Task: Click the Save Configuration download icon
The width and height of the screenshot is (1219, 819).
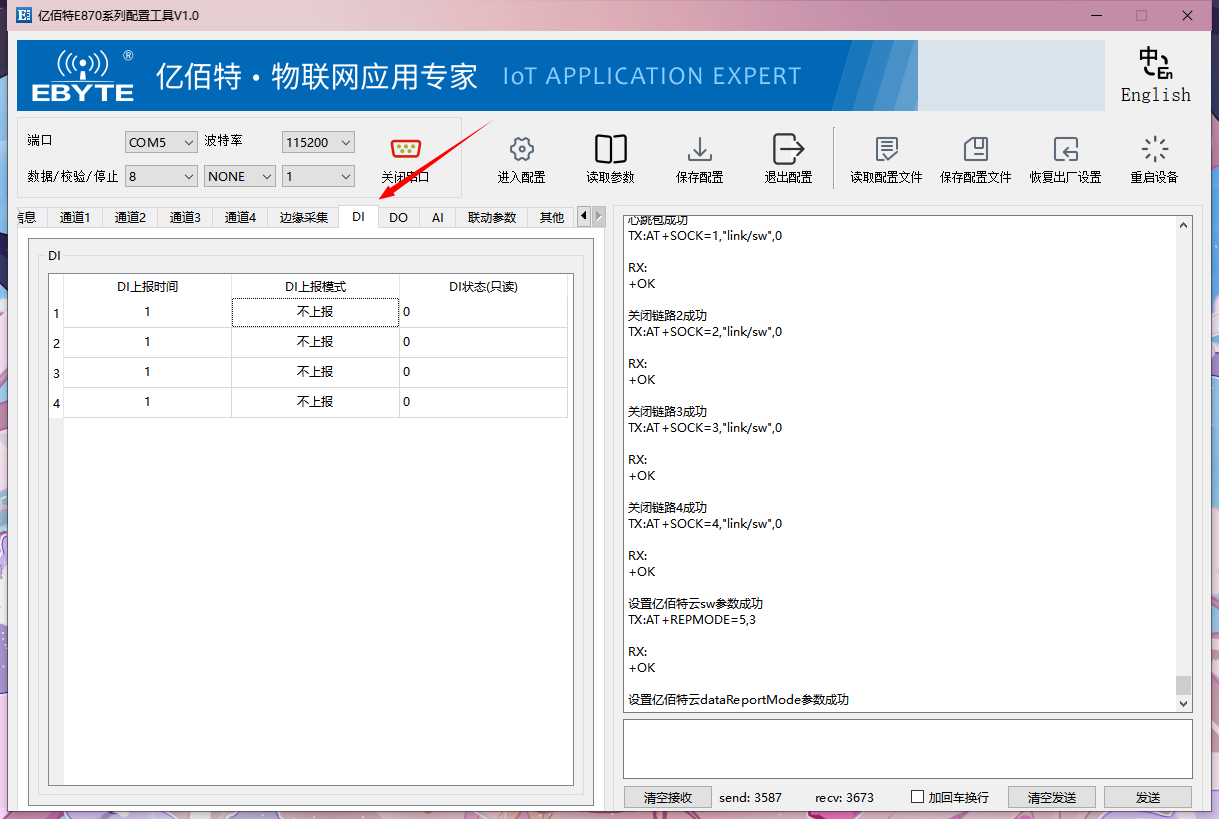Action: click(699, 150)
